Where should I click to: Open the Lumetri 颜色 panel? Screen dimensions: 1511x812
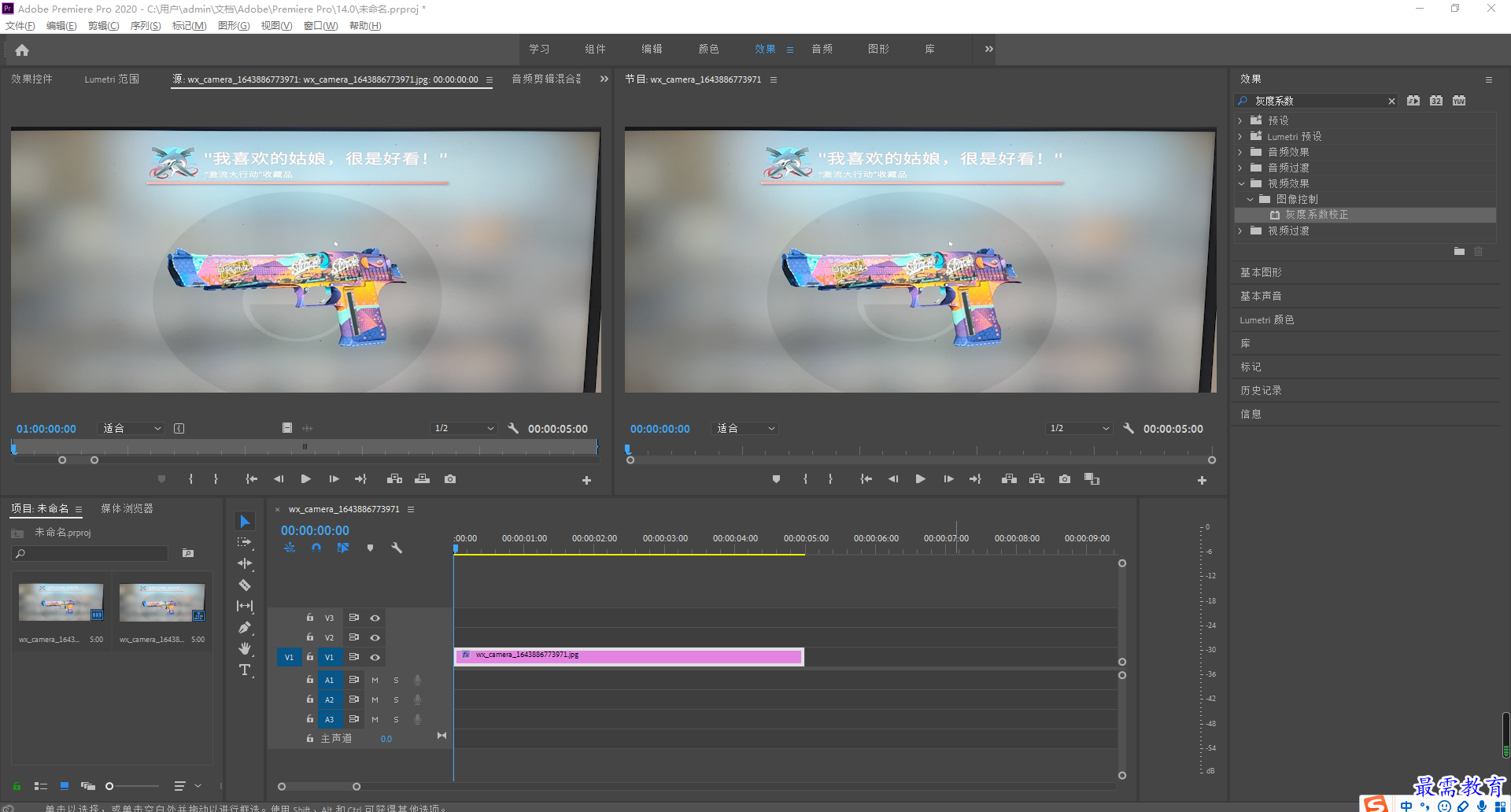(x=1266, y=319)
